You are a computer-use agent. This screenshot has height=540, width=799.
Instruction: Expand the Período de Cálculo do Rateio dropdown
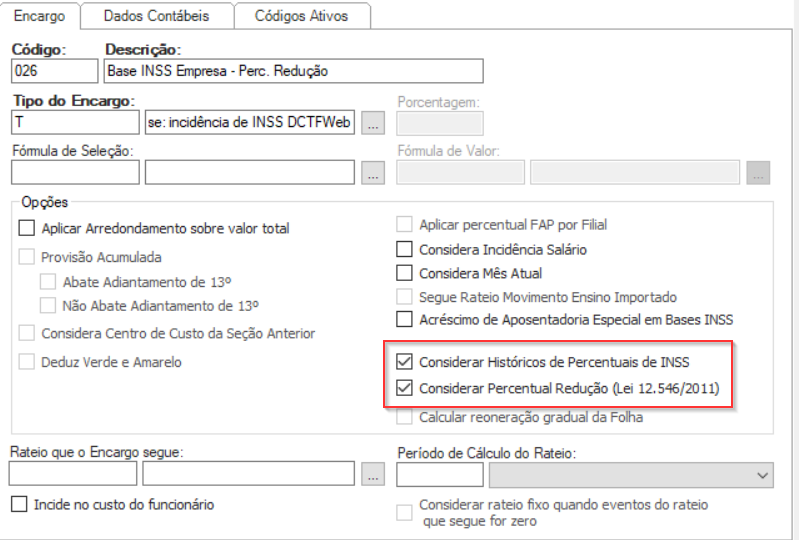764,474
